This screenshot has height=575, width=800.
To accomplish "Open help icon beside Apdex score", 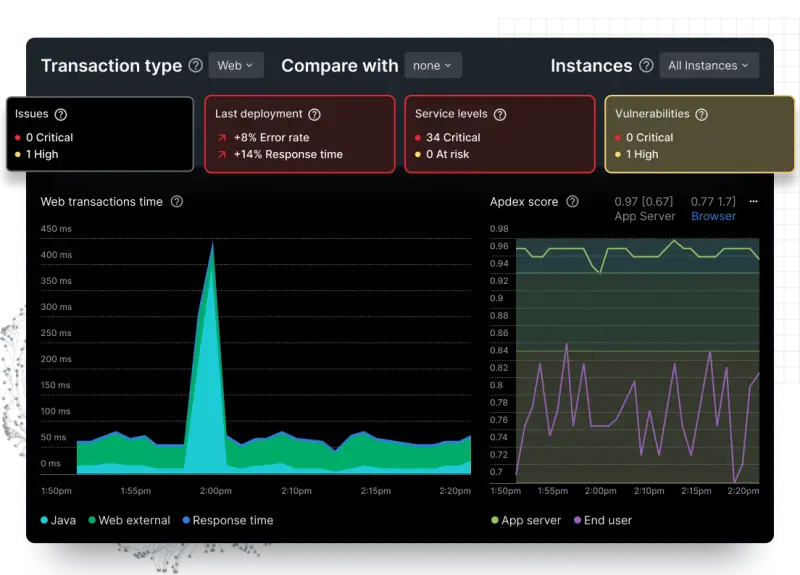I will click(x=572, y=202).
